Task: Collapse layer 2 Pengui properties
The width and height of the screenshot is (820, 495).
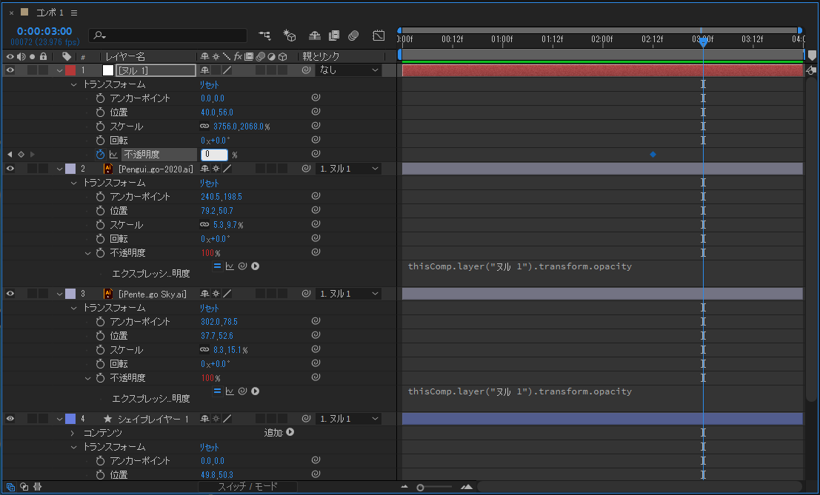Action: coord(59,168)
